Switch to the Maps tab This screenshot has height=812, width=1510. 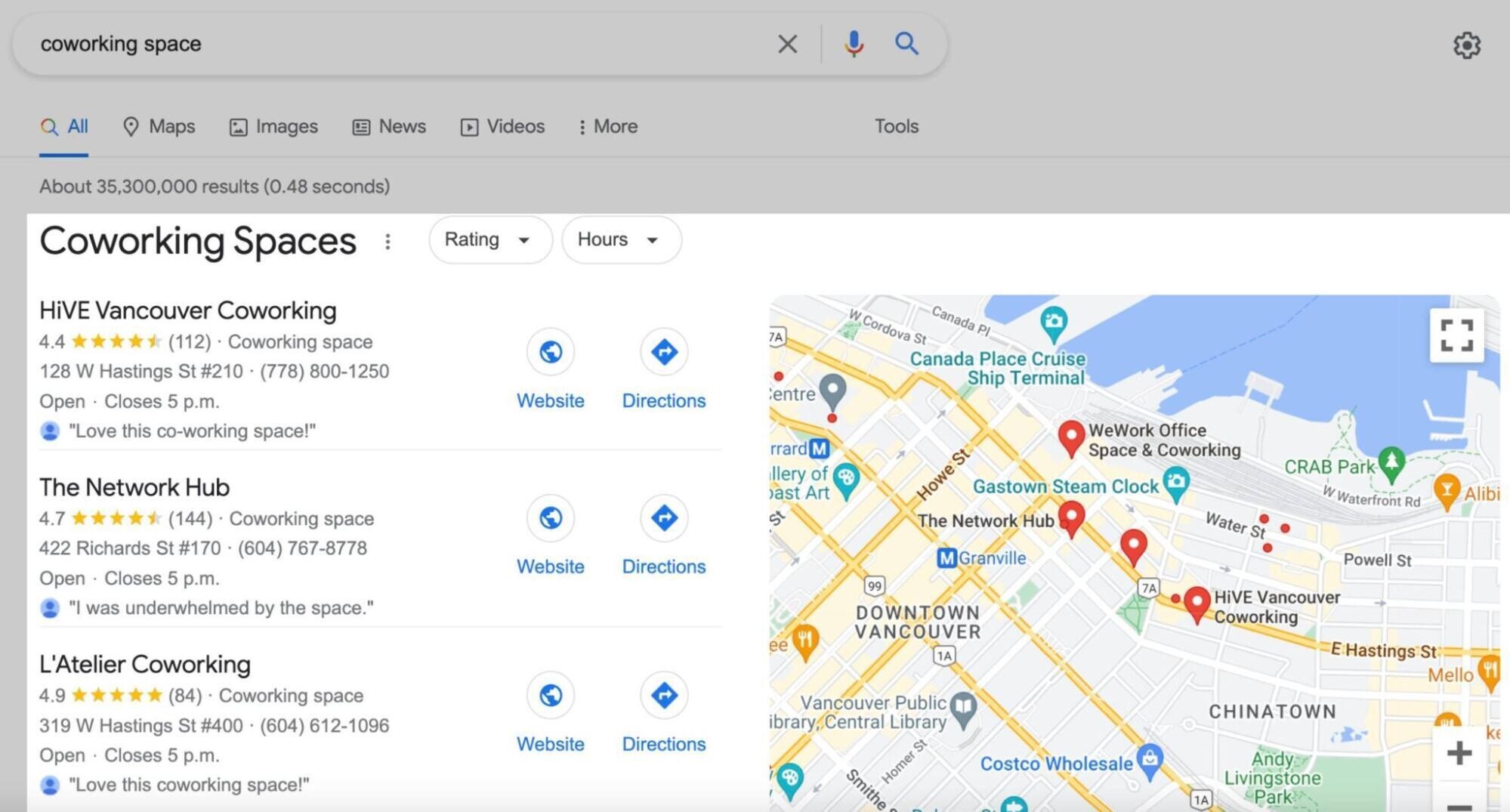click(x=159, y=127)
